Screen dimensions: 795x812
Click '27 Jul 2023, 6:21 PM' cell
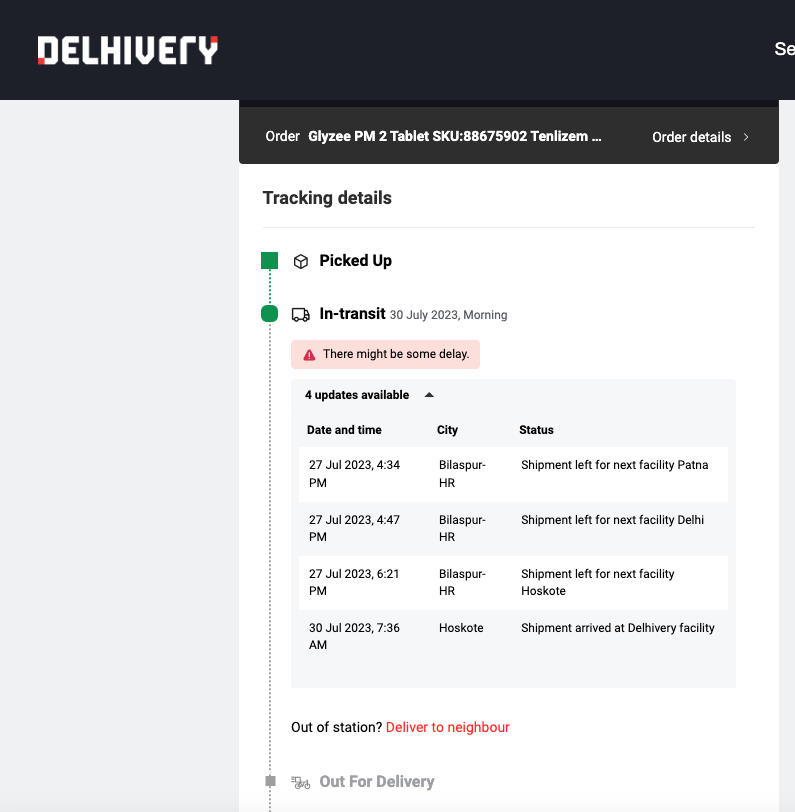click(354, 582)
